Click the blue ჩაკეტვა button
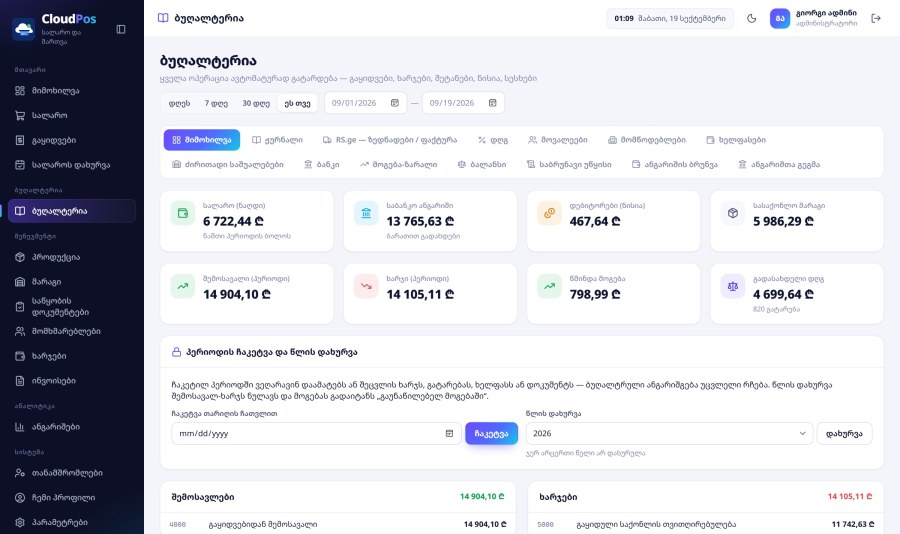900x534 pixels. click(x=491, y=434)
